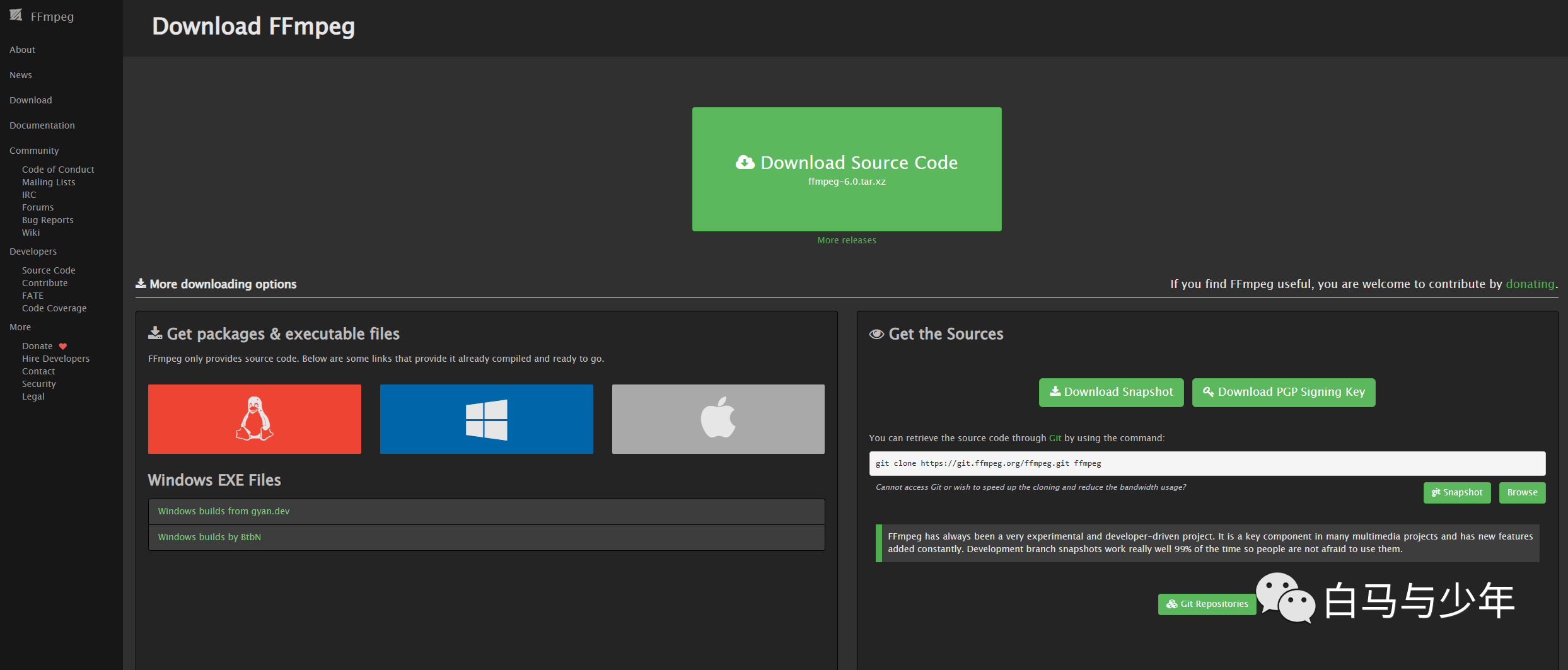1568x670 pixels.
Task: Click the git Snapshot button
Action: 1457,492
